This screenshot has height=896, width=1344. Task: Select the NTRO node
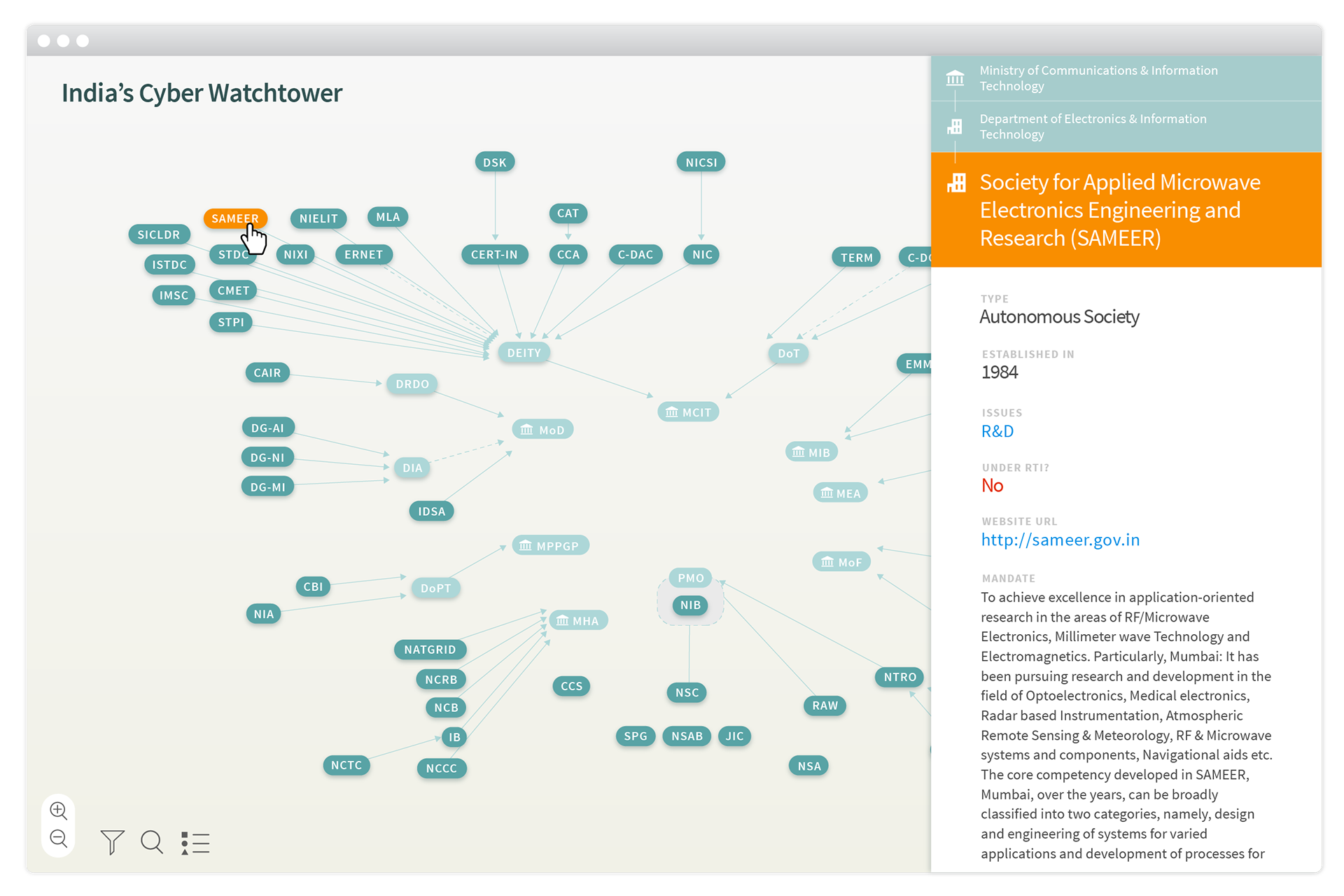coord(899,677)
